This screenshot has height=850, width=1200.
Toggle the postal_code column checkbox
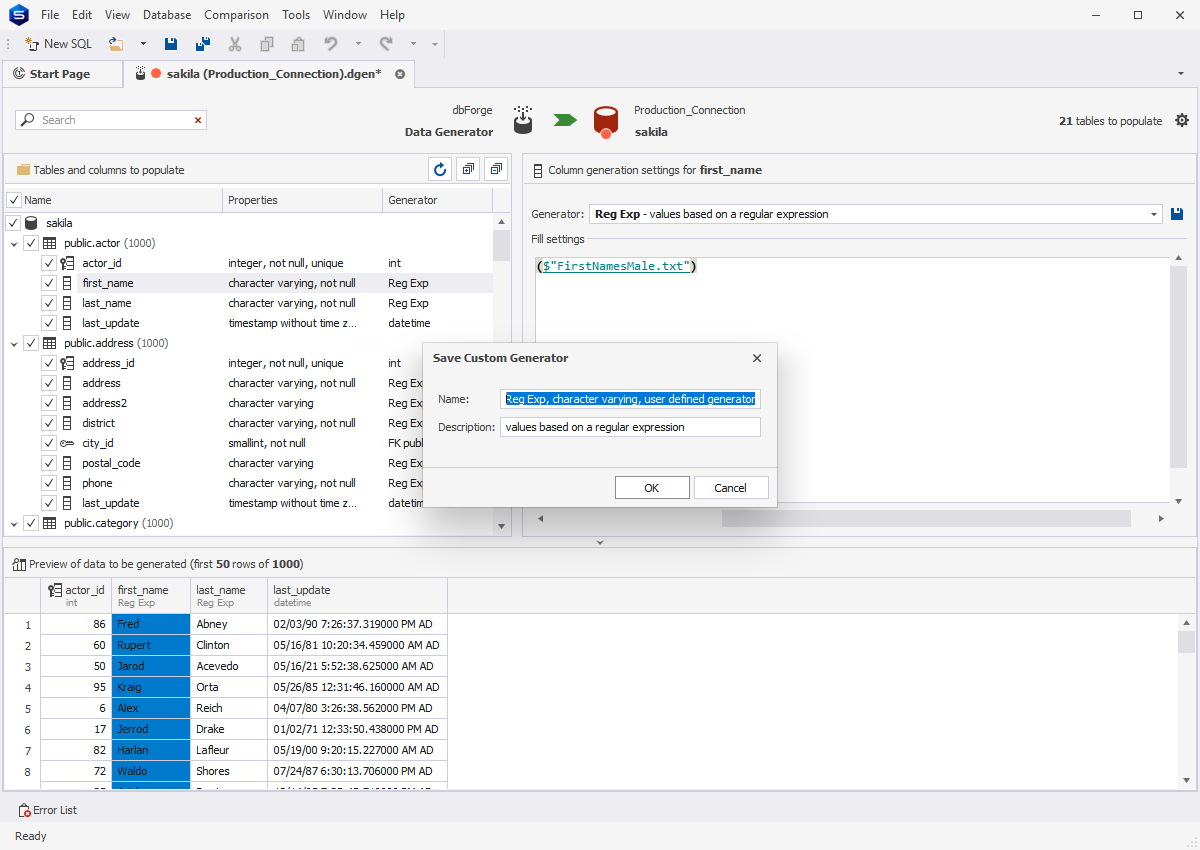pos(49,463)
